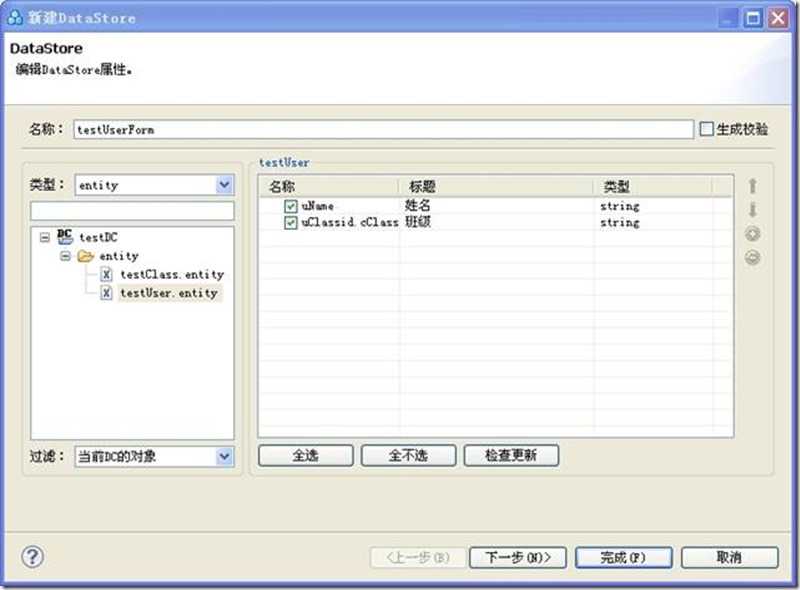This screenshot has width=800, height=590.
Task: Click the testDC project icon
Action: (65, 237)
